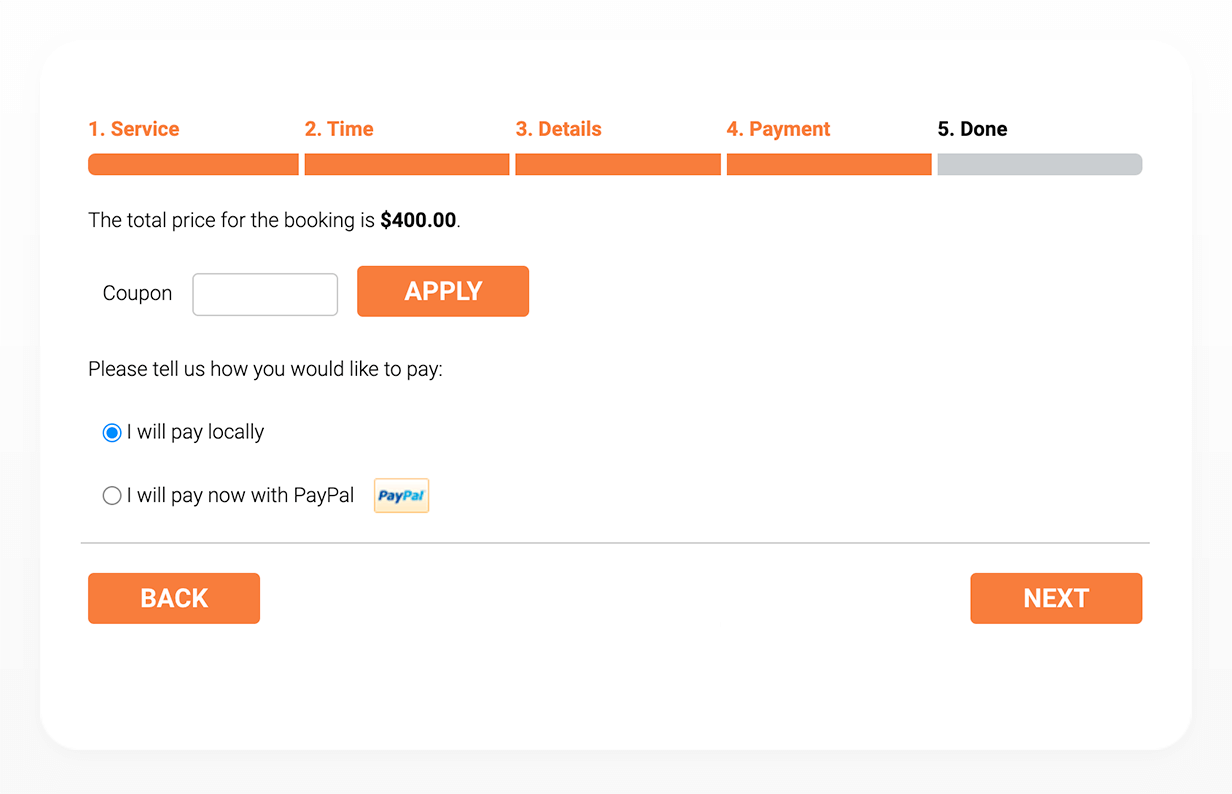Screen dimensions: 1232x794
Task: Click the Coupon input field
Action: pyautogui.click(x=265, y=294)
